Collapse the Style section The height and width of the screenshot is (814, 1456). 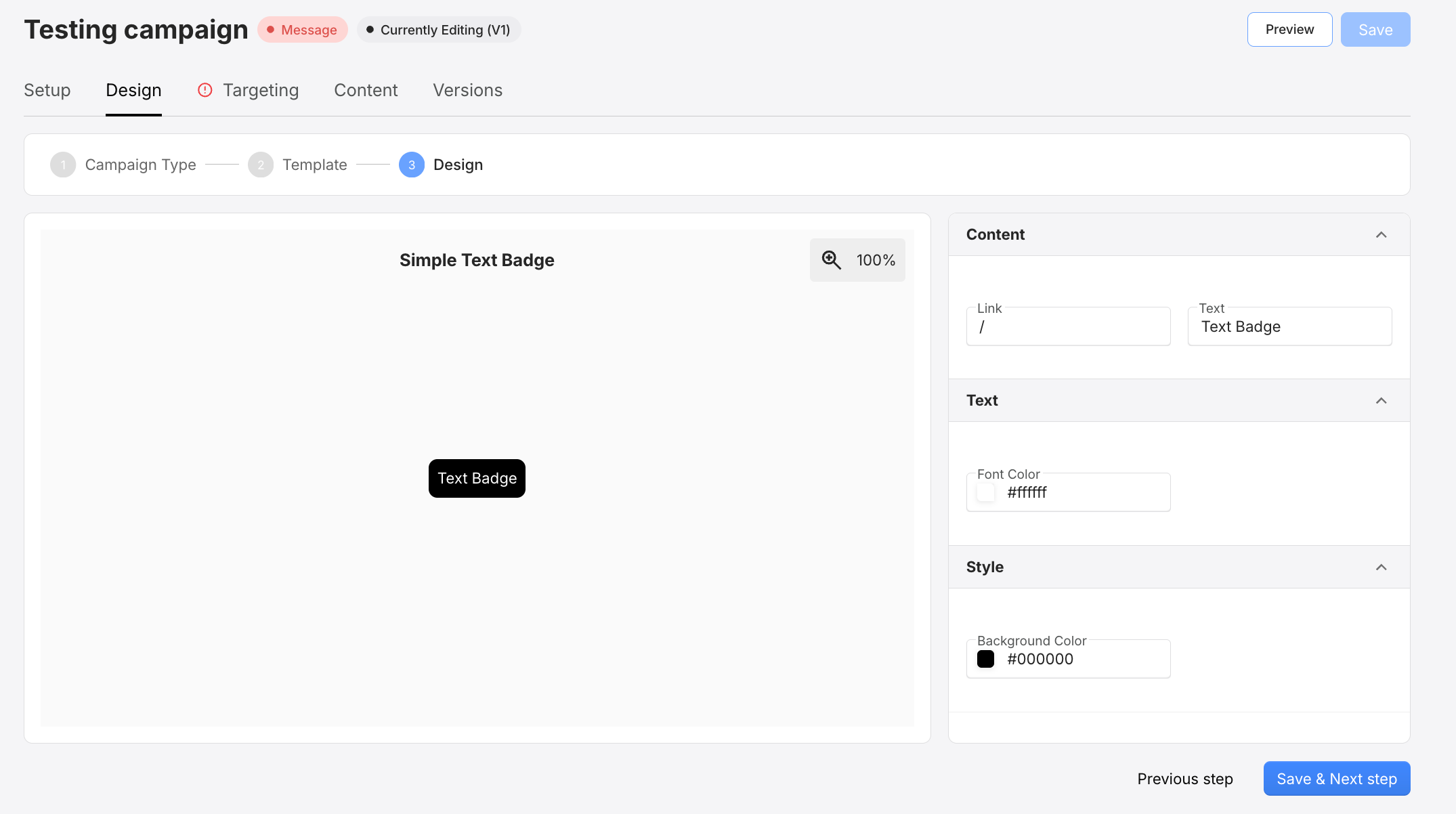point(1382,567)
